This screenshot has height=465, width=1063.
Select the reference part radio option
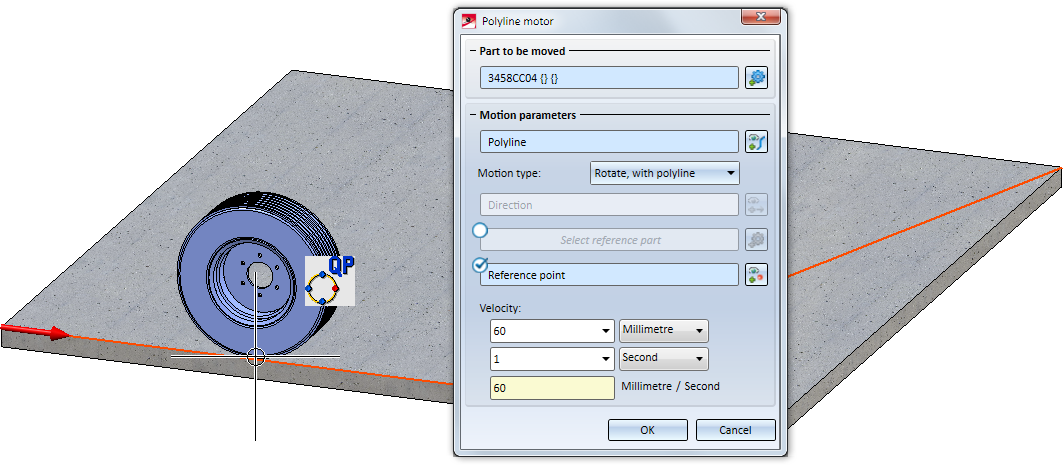point(480,231)
